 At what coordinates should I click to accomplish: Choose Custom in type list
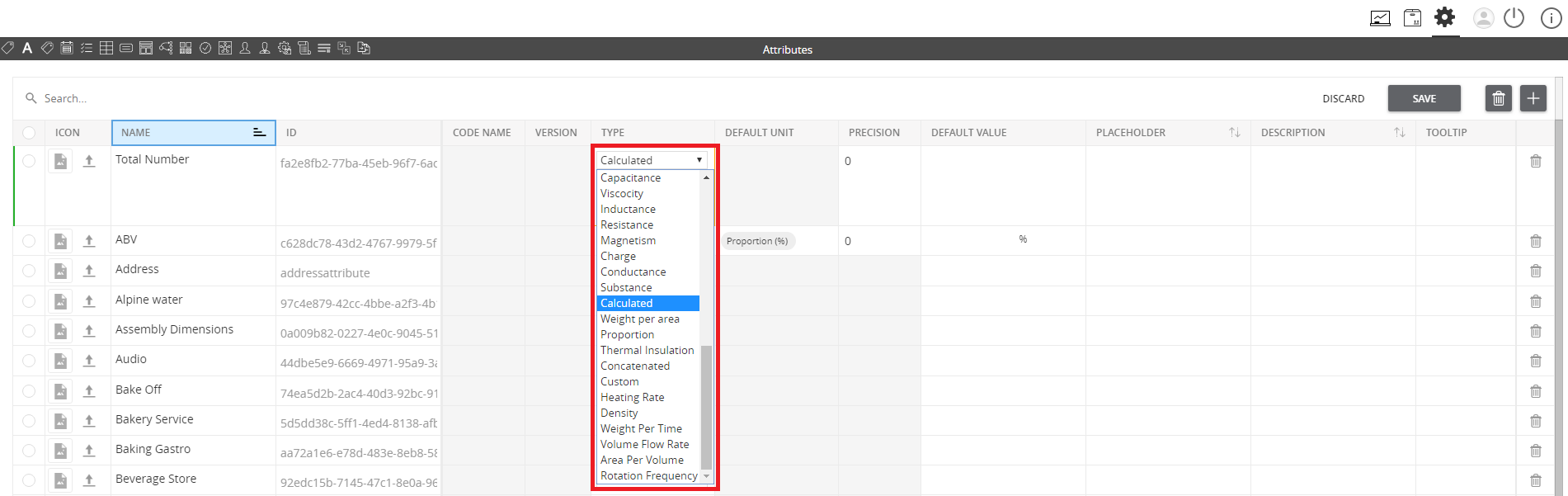pos(648,381)
